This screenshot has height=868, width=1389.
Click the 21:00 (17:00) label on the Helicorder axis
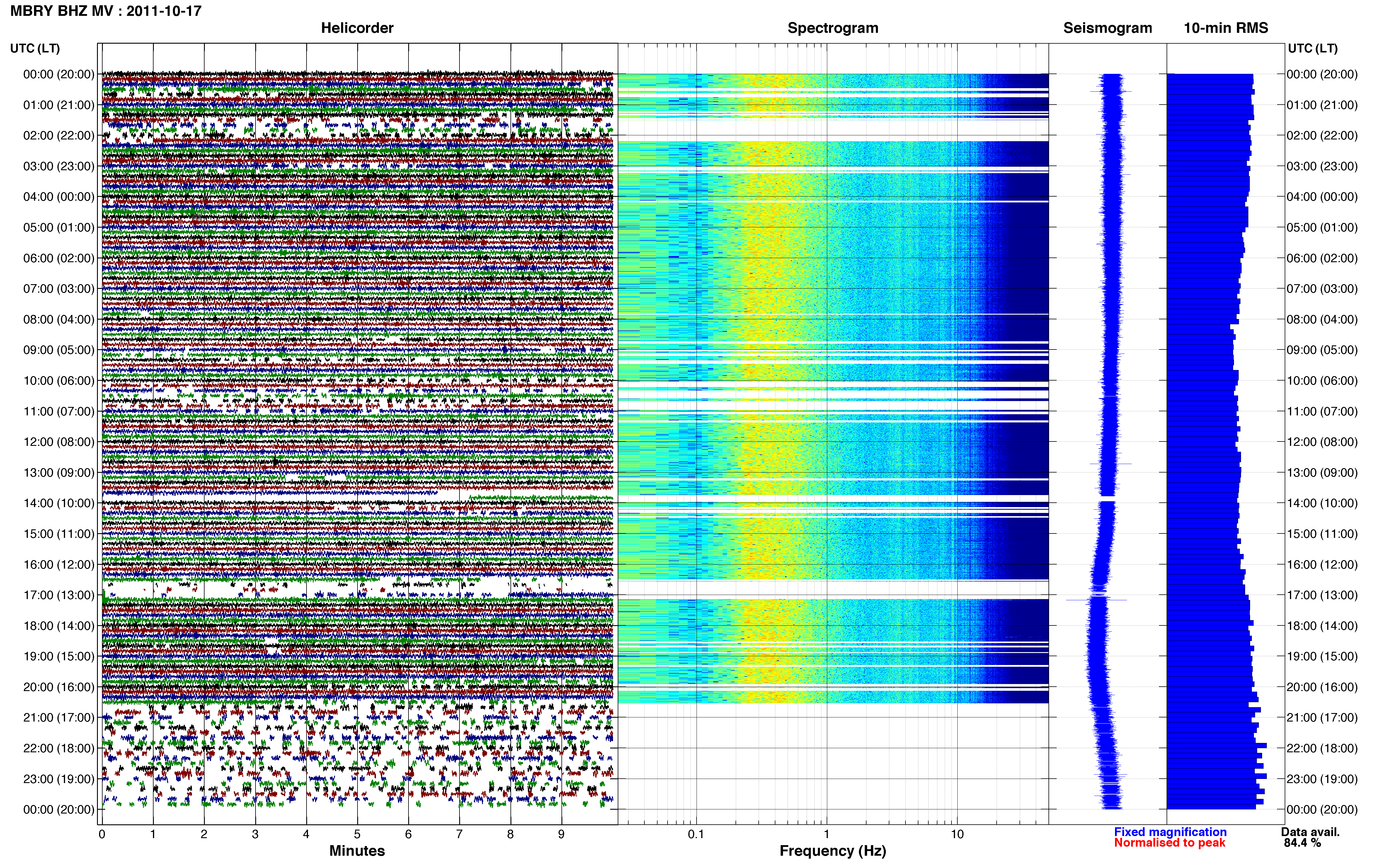[59, 718]
